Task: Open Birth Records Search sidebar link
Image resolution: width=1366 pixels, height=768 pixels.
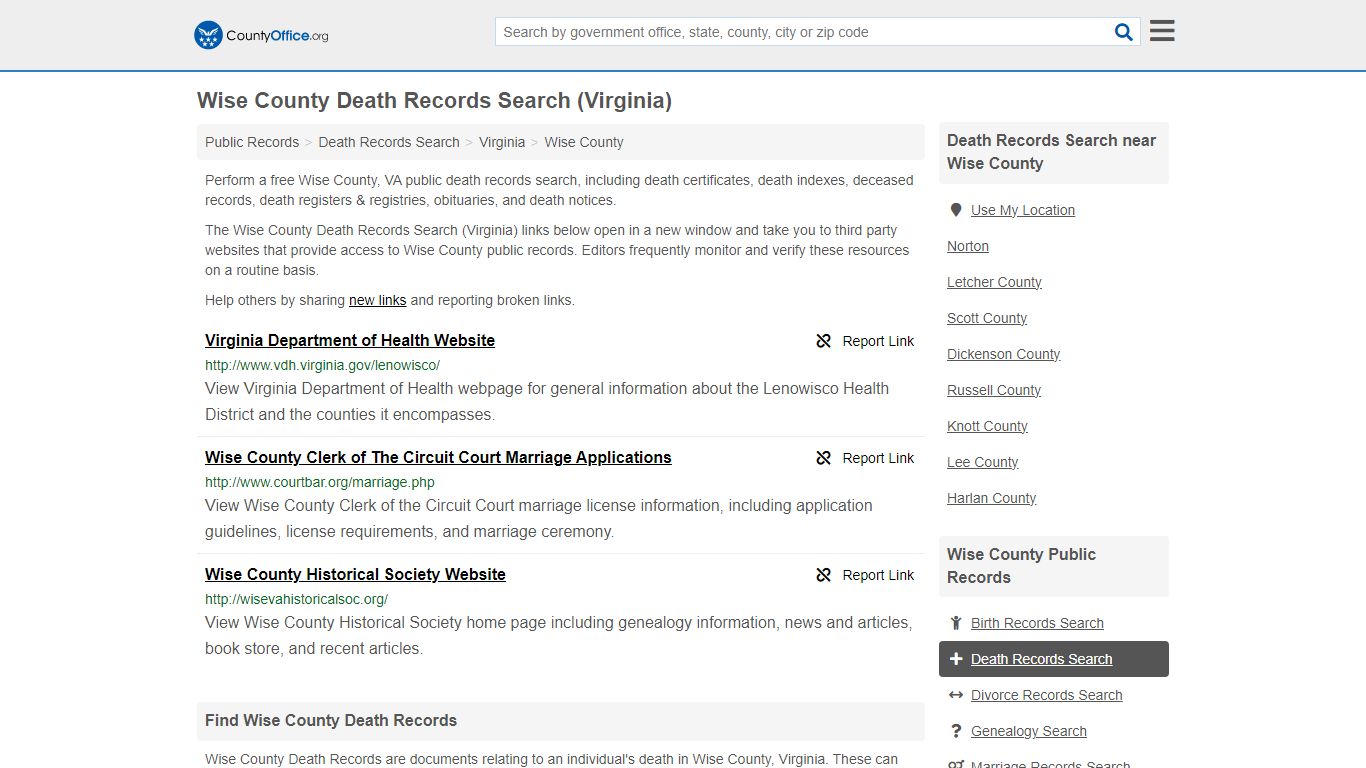Action: (1037, 623)
